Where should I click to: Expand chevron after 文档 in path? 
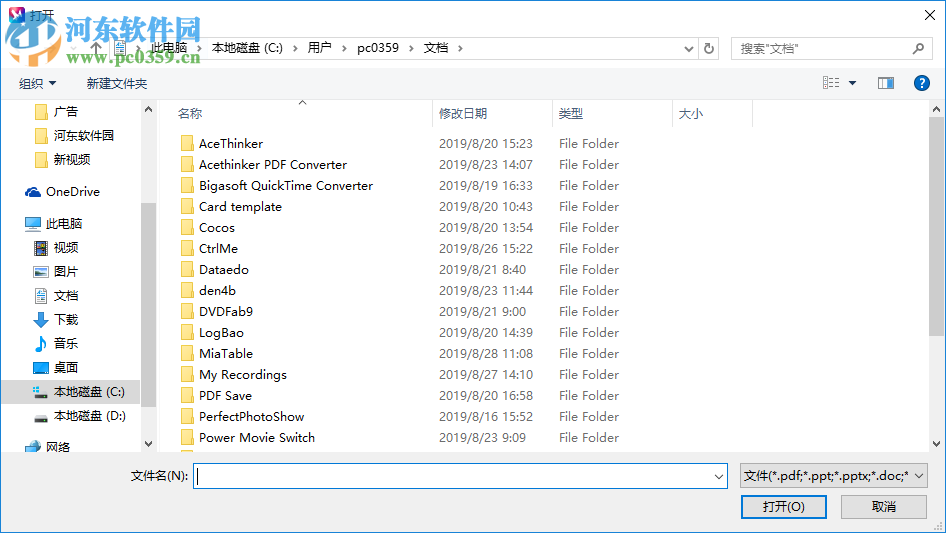[460, 48]
